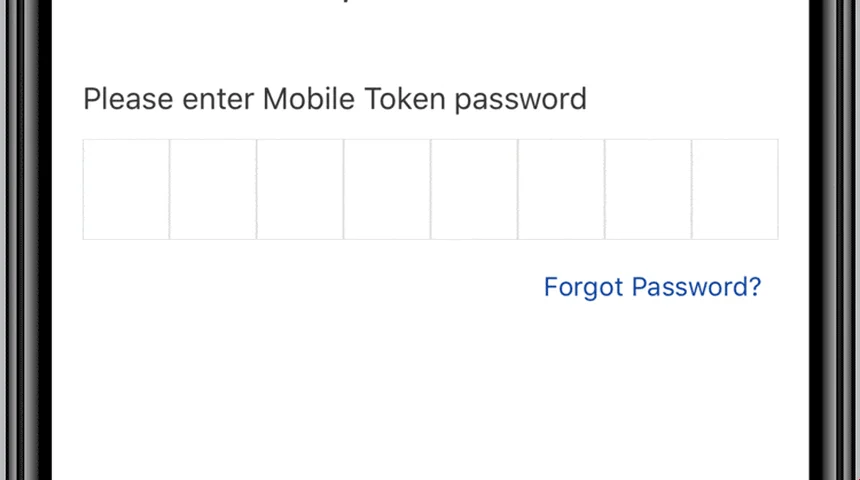Click the fifth password digit box

(474, 189)
